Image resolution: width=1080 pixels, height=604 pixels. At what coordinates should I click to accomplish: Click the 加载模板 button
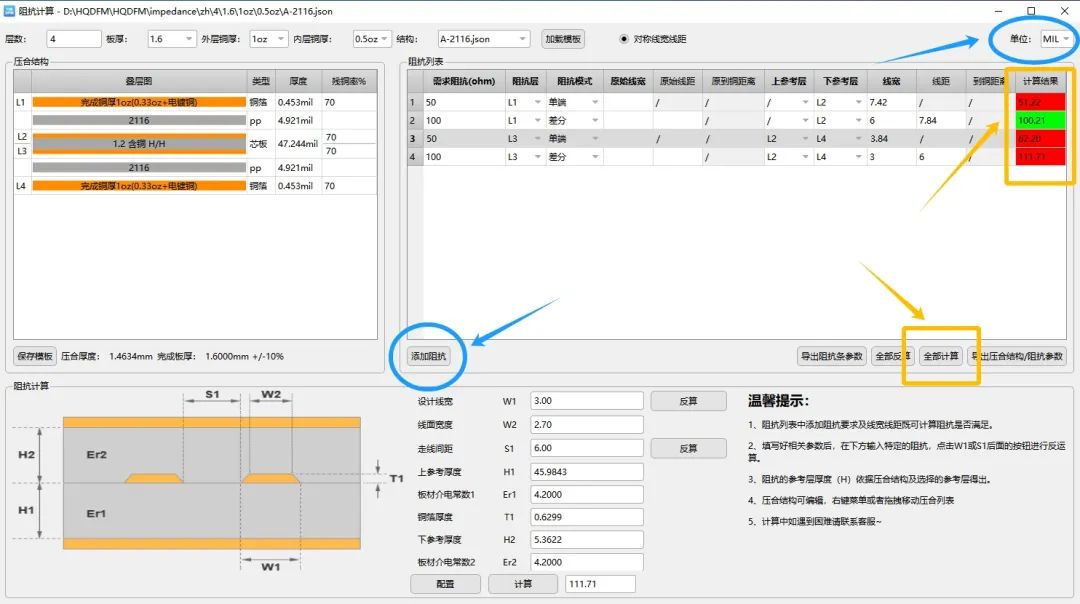coord(563,39)
